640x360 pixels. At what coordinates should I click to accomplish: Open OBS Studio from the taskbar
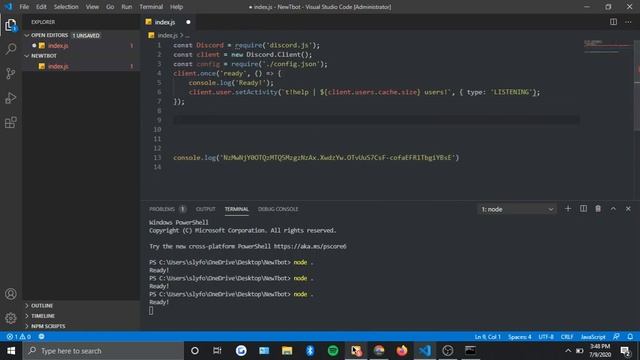tap(448, 351)
